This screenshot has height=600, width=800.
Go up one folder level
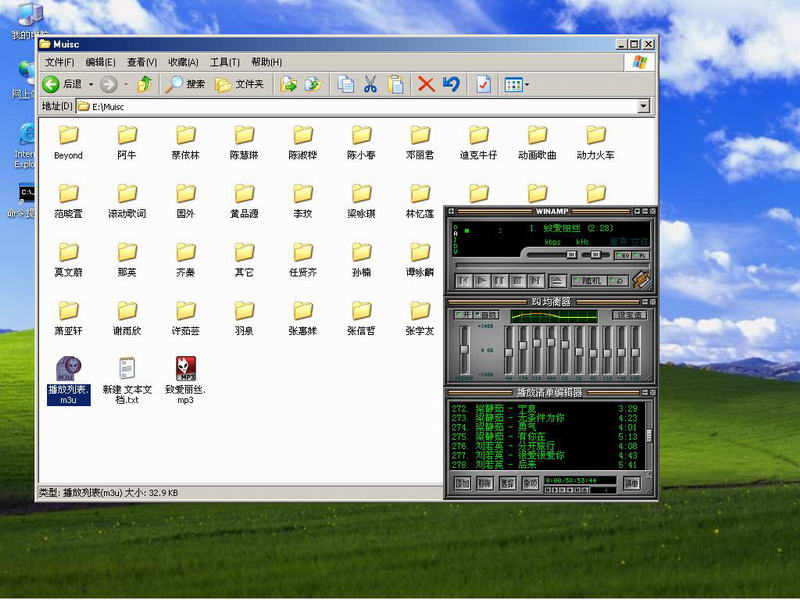(144, 84)
